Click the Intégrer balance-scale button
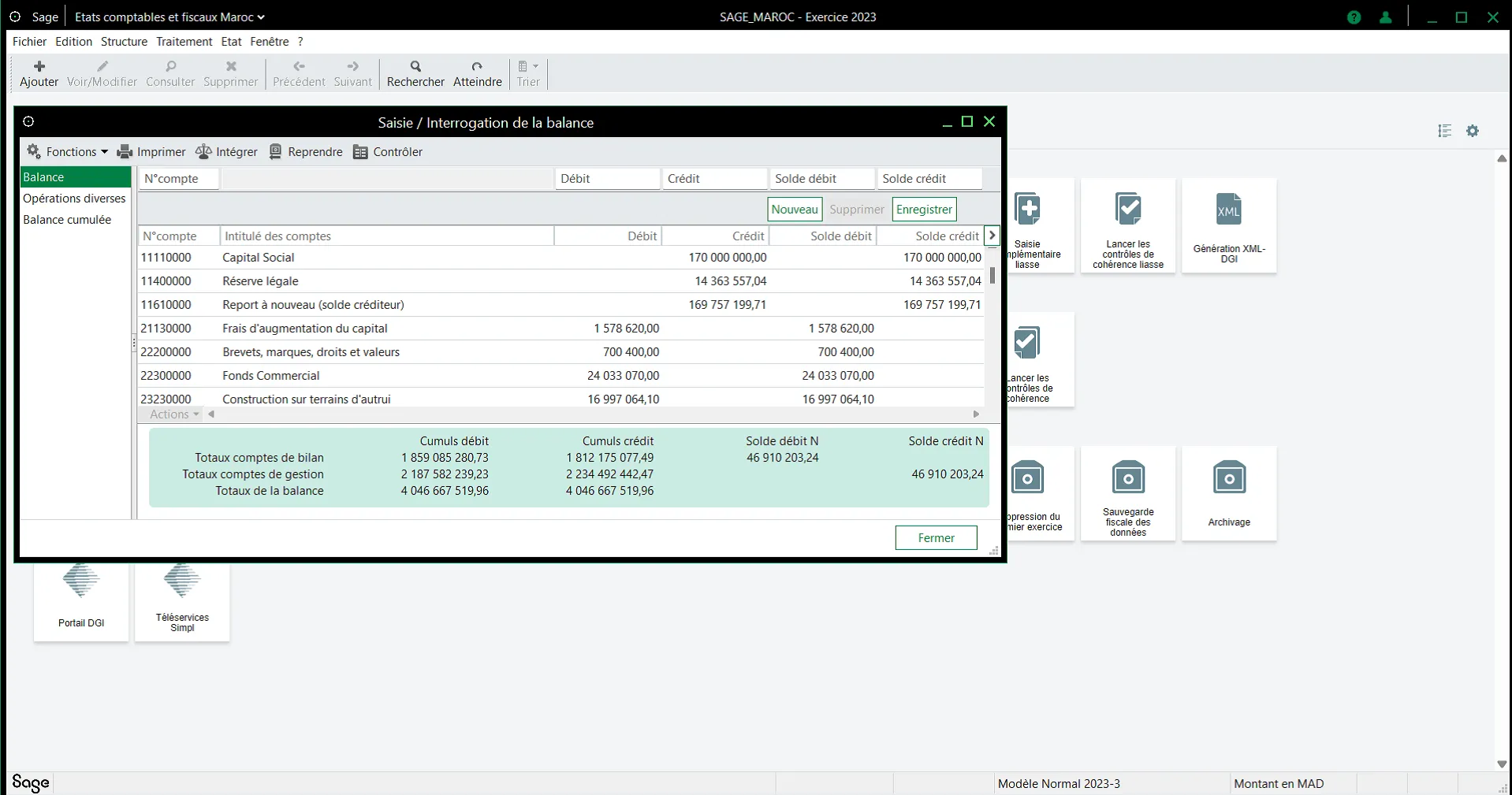 pos(226,151)
